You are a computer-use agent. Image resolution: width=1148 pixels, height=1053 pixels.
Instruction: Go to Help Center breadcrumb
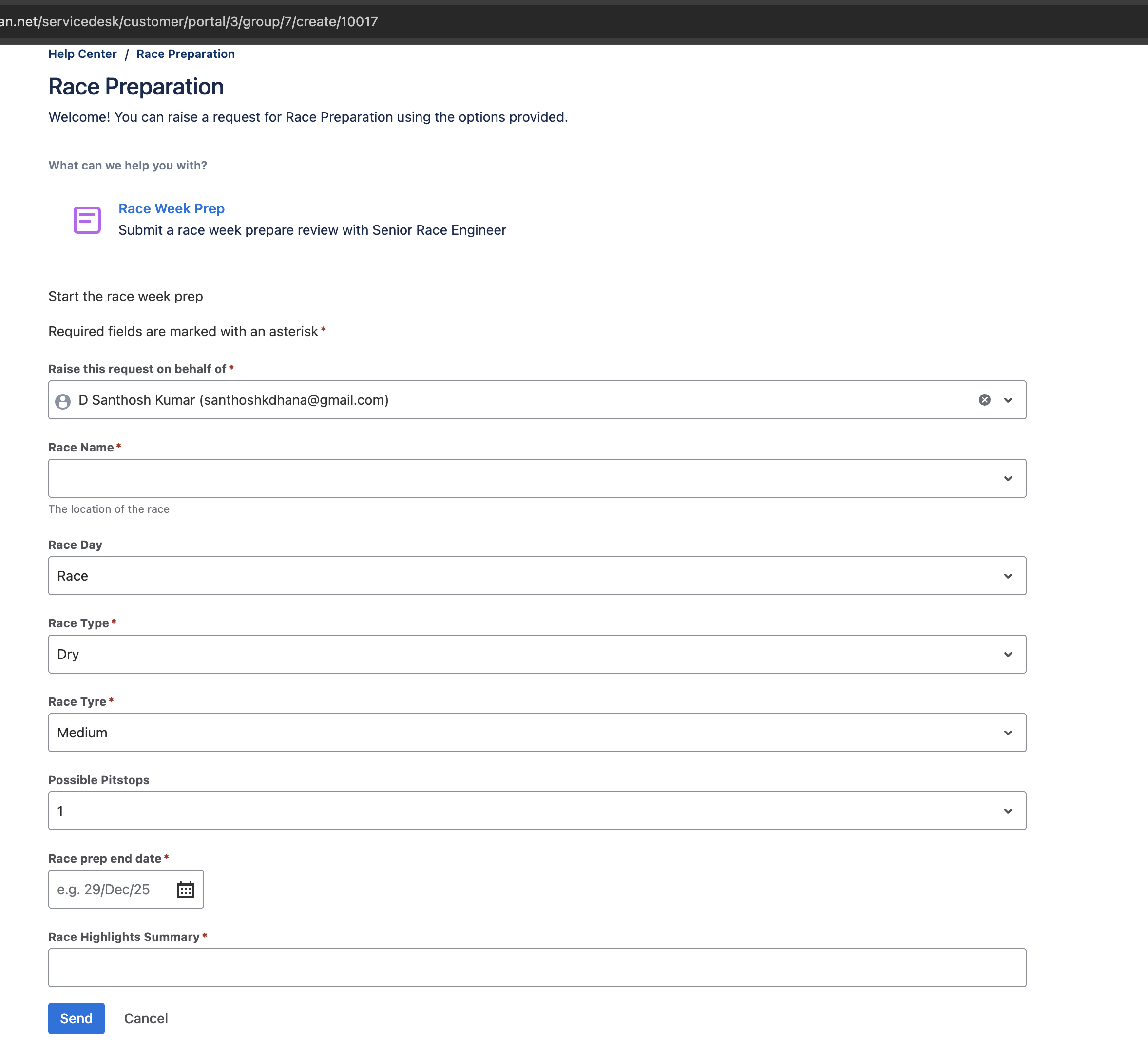(x=82, y=54)
